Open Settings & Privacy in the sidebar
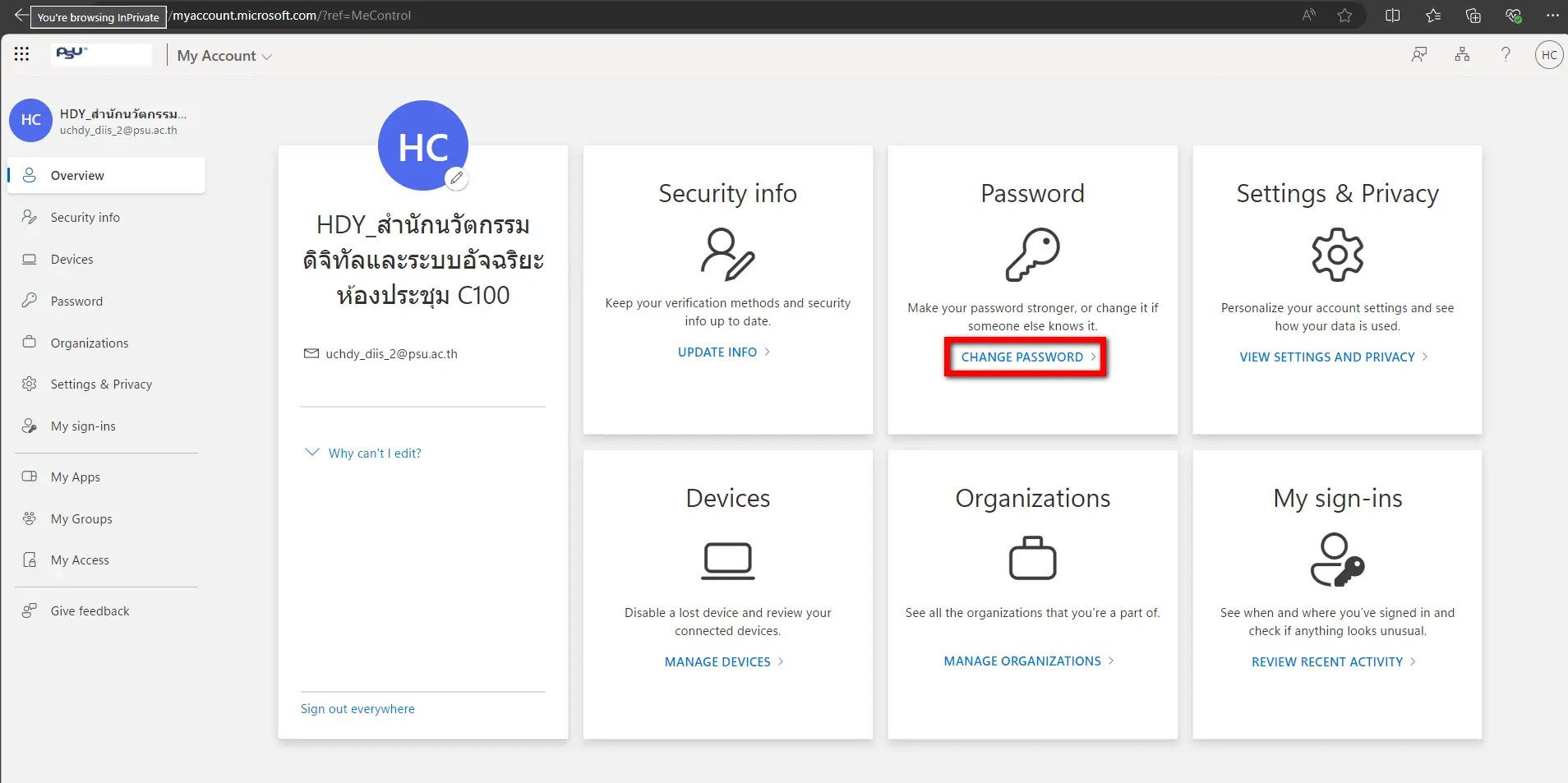 pyautogui.click(x=106, y=384)
